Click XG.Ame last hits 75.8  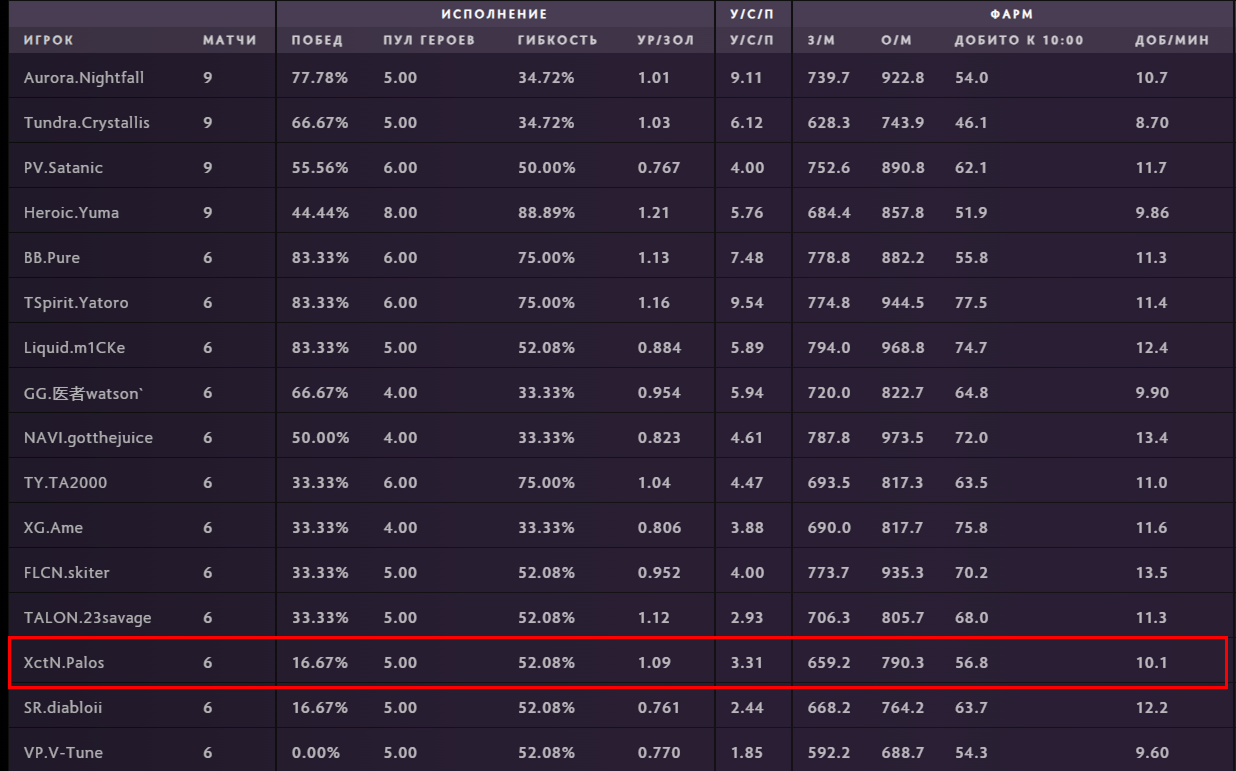click(x=971, y=527)
